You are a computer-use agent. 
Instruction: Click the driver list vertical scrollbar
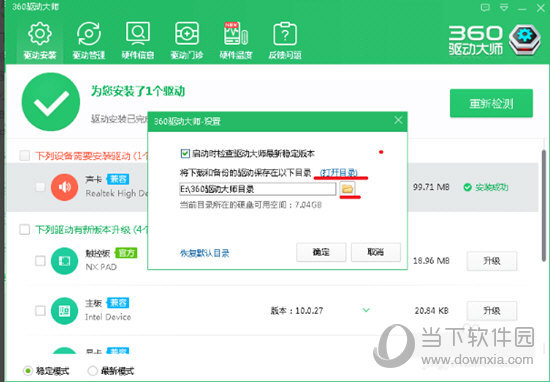pos(544,205)
